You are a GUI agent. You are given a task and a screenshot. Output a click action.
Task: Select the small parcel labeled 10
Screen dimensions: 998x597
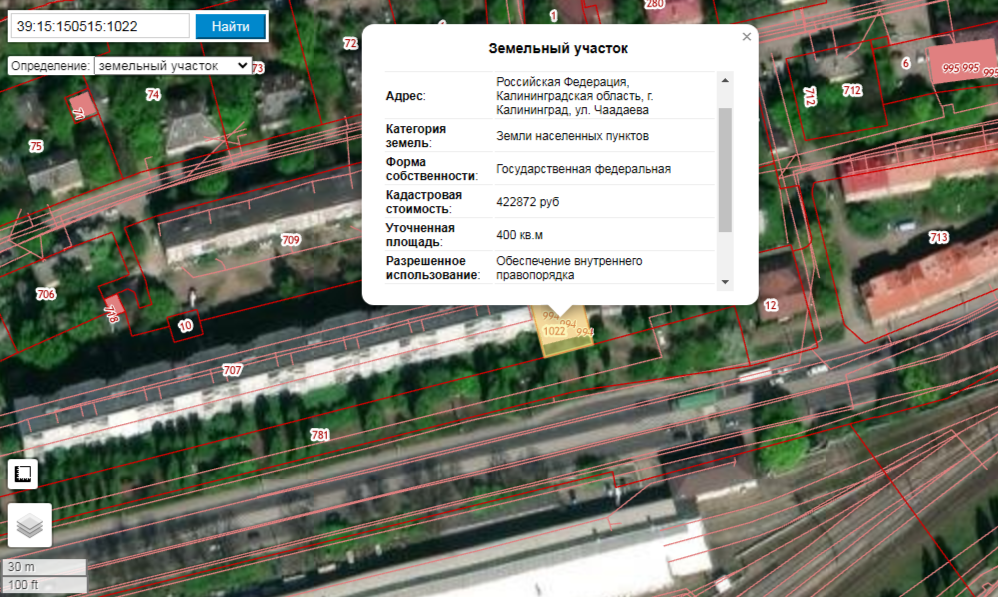pos(185,325)
